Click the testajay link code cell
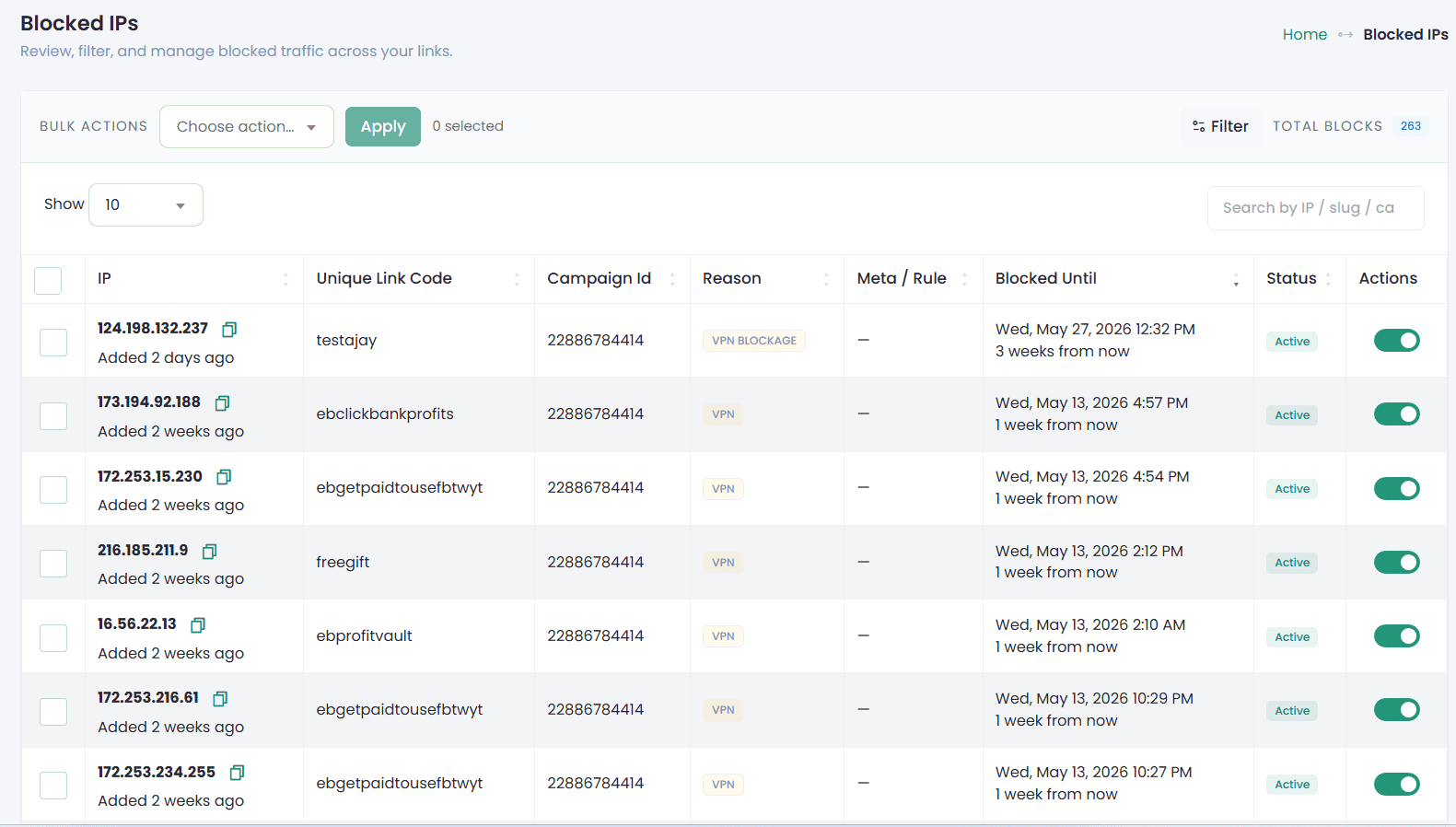Viewport: 1456px width, 827px height. [x=346, y=341]
